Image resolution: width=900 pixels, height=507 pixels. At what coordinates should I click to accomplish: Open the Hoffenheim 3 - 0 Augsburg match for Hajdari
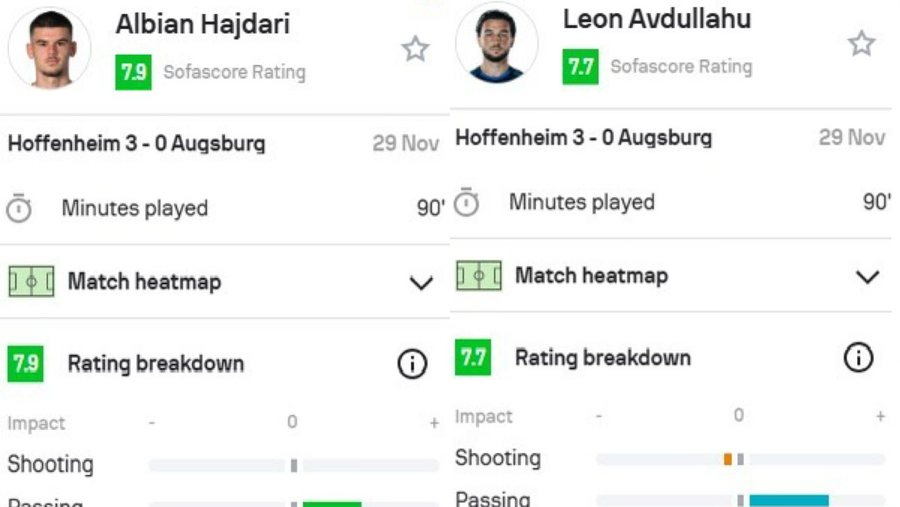(136, 144)
